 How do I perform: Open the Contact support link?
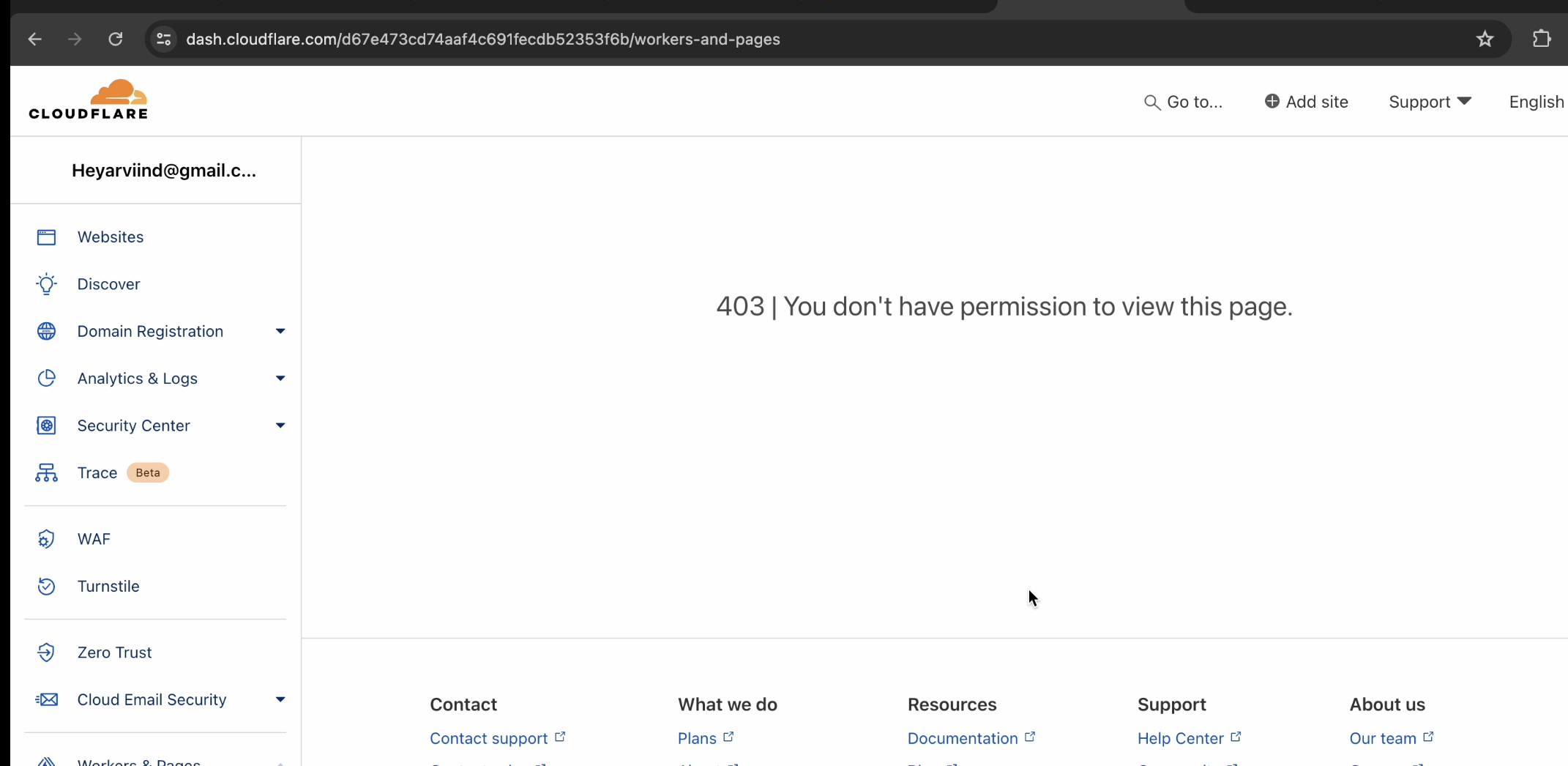click(x=488, y=738)
